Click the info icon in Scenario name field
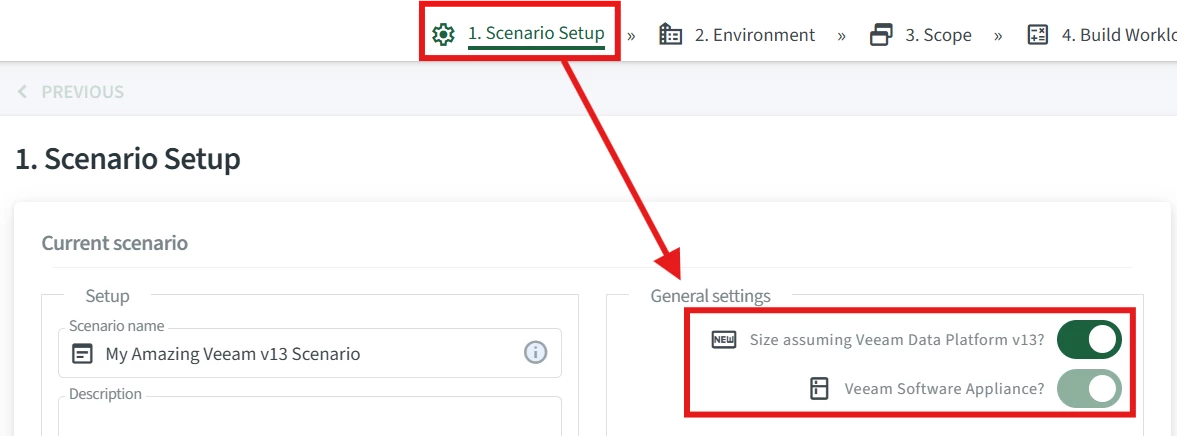 click(535, 352)
